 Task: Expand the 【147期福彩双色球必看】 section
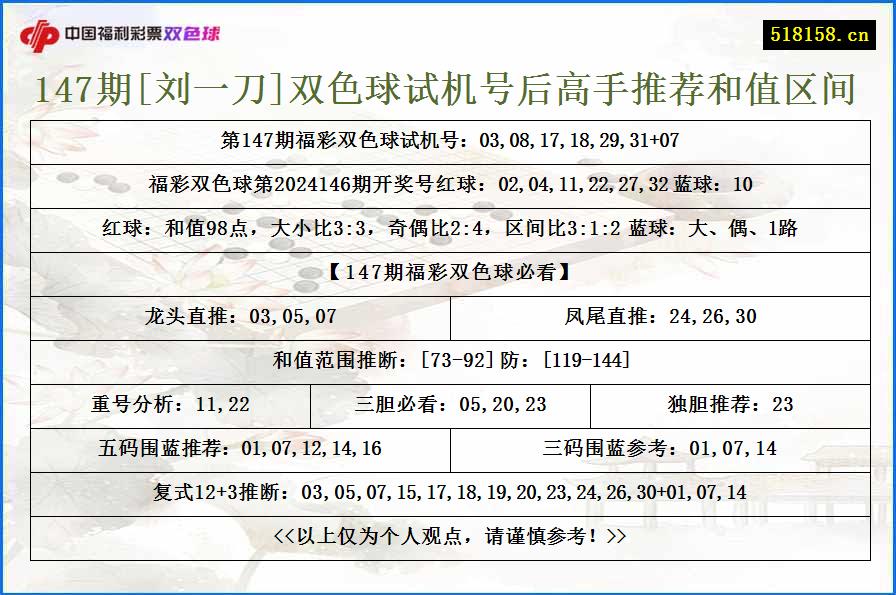click(x=448, y=275)
